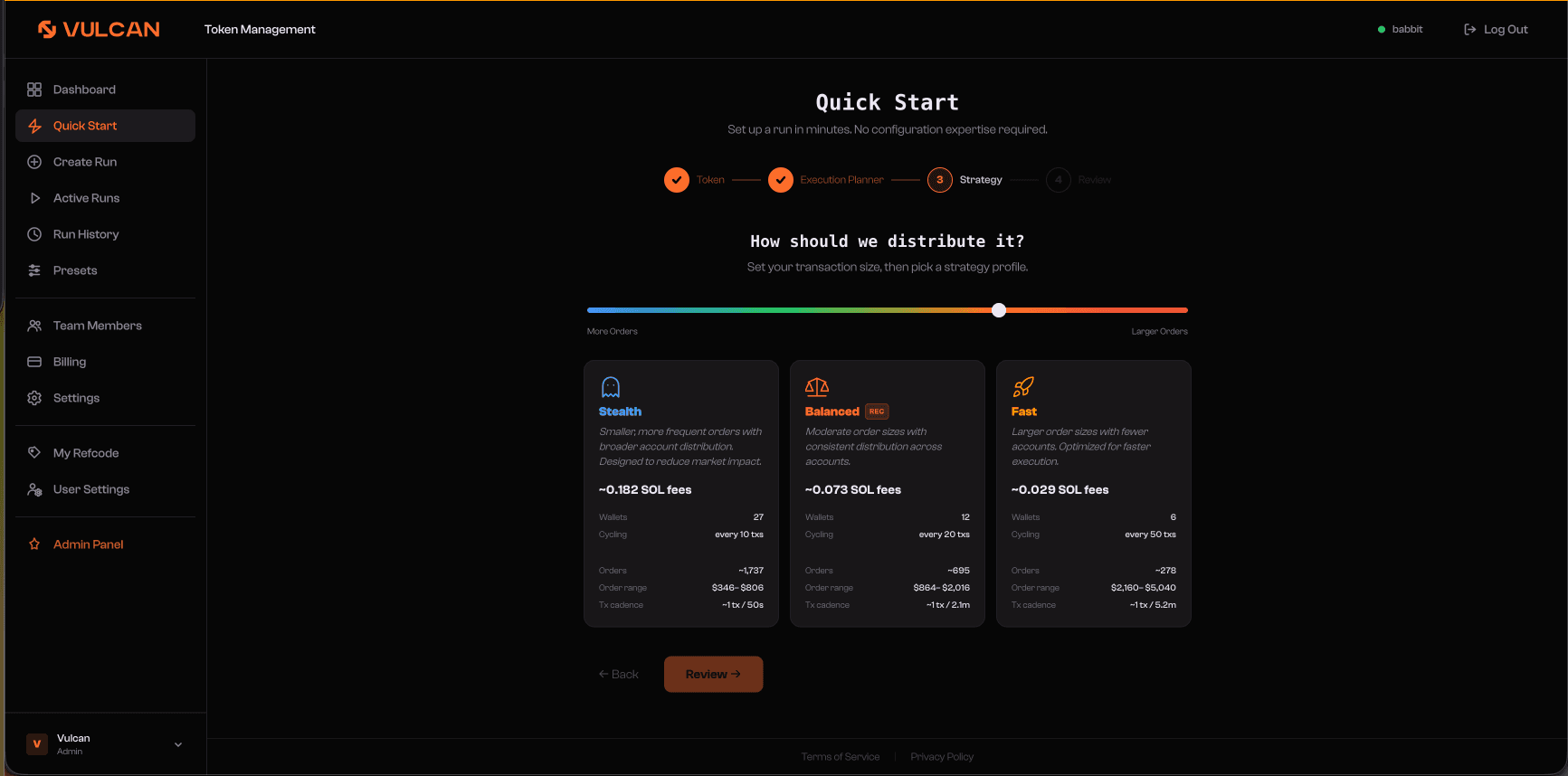This screenshot has width=1568, height=776.
Task: Click the $864-$2,016 order range value
Action: [941, 588]
